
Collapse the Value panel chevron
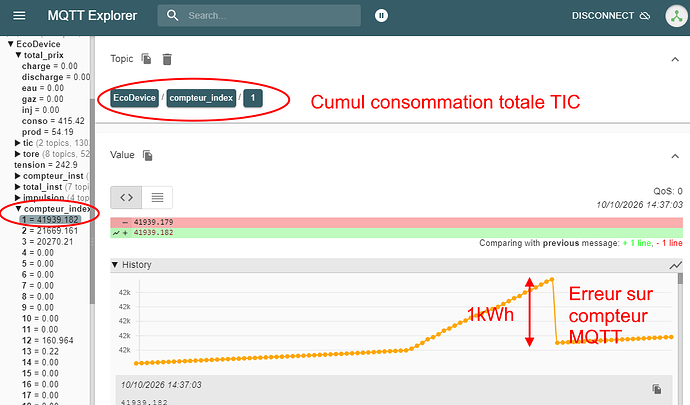click(675, 156)
